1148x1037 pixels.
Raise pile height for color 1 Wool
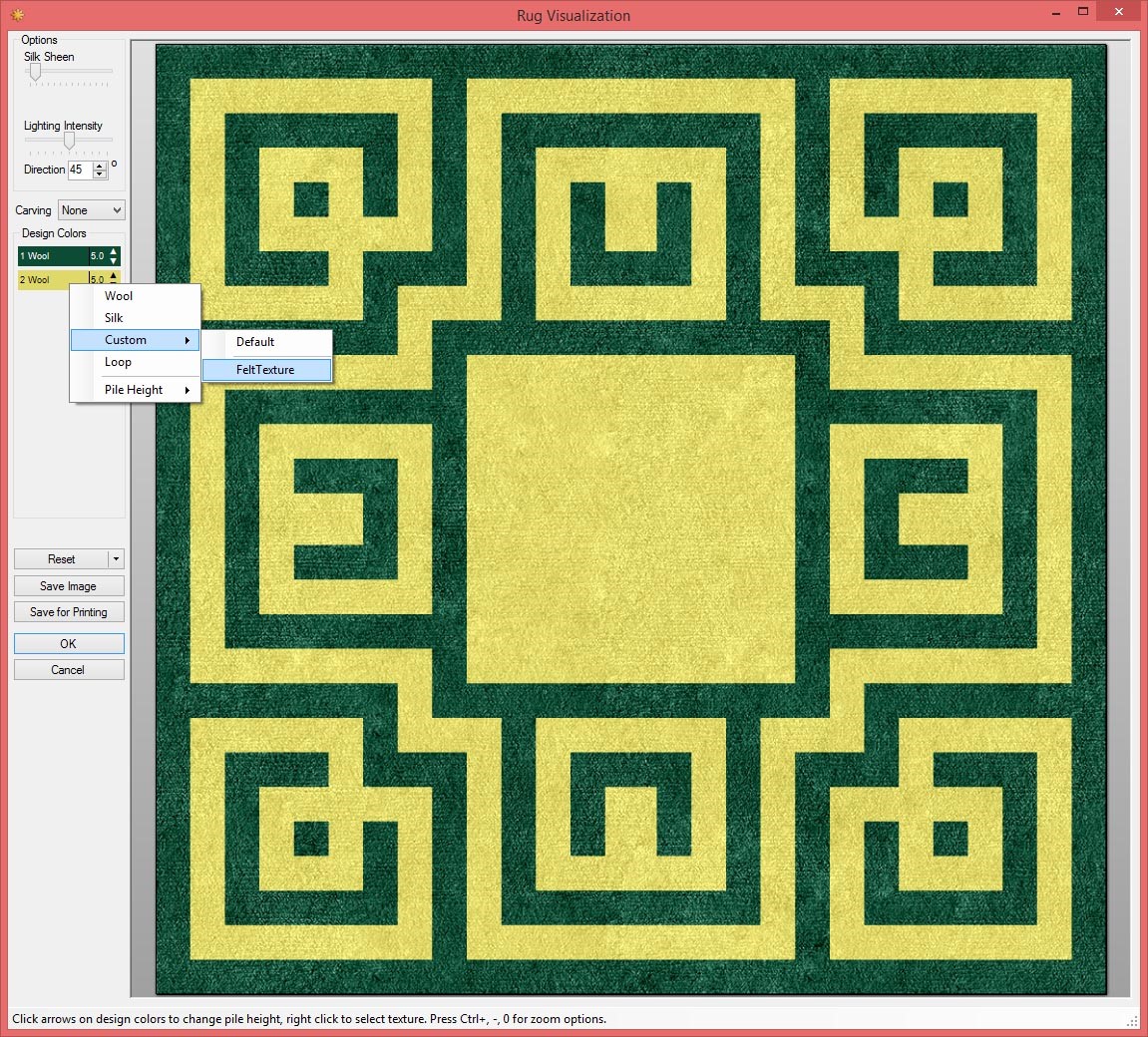coord(113,251)
